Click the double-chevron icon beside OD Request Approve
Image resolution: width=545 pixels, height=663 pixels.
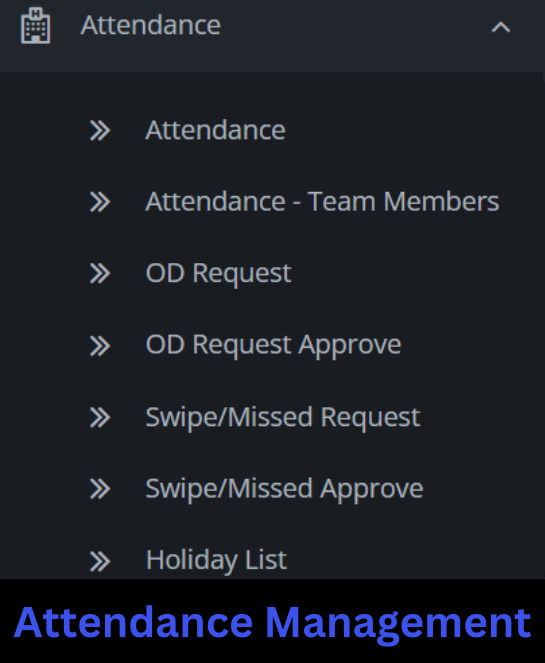click(100, 346)
